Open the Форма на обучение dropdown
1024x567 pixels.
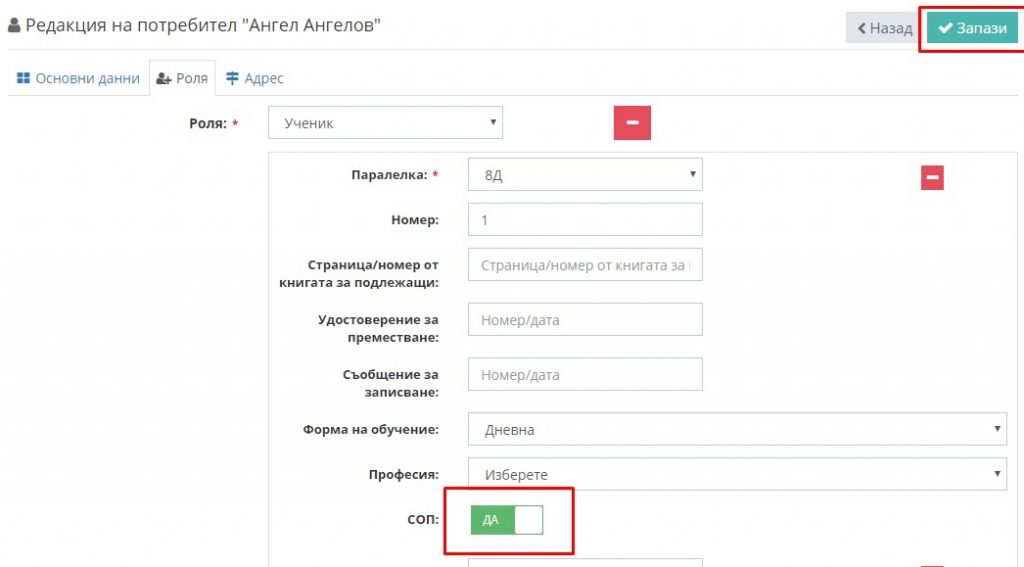click(737, 429)
